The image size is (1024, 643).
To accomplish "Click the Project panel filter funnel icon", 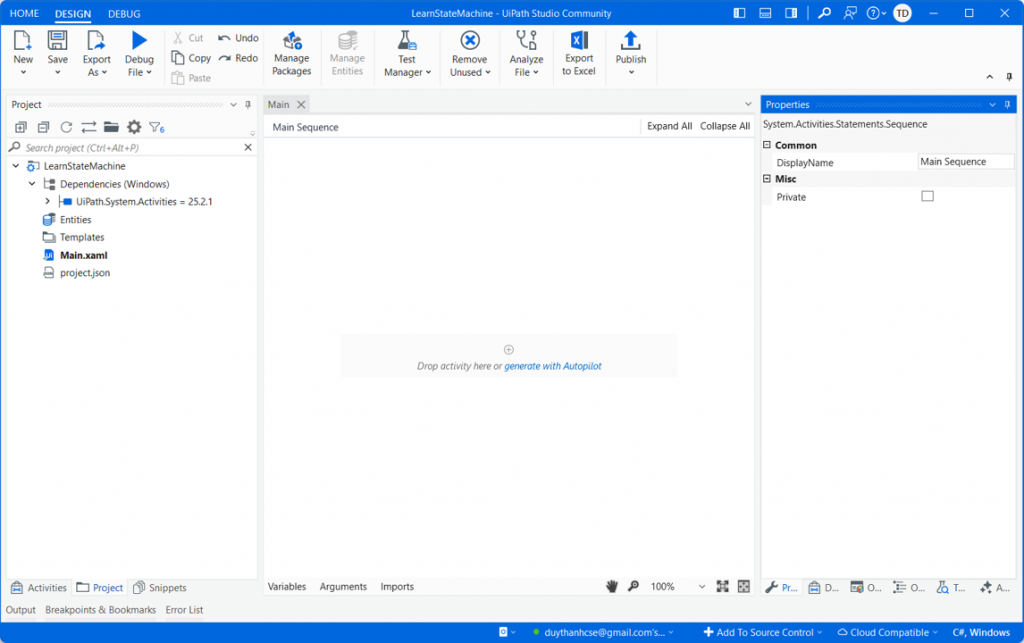I will [x=157, y=127].
